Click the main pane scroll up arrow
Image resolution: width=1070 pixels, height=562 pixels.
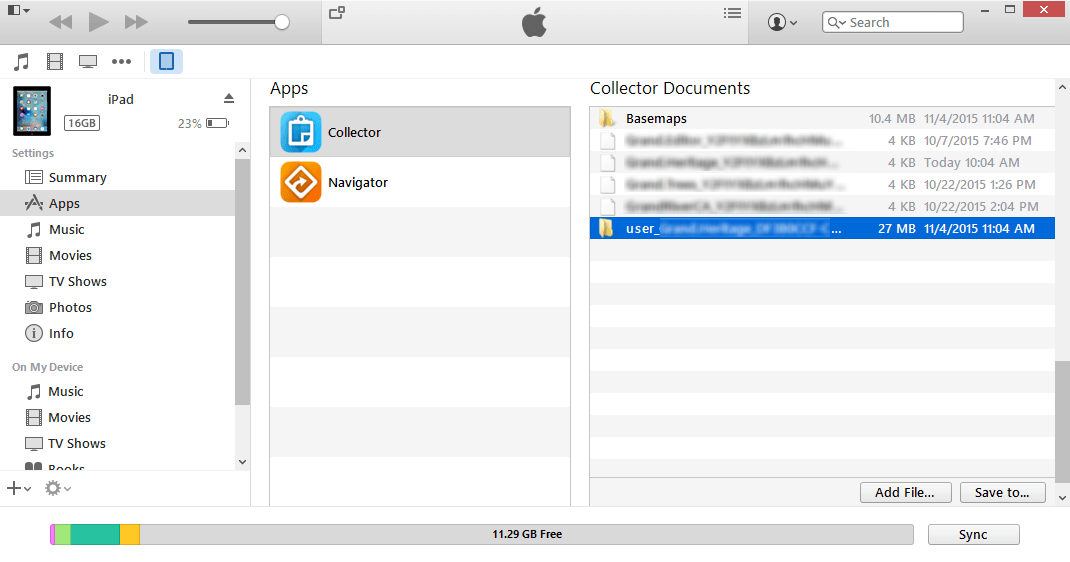point(1062,87)
